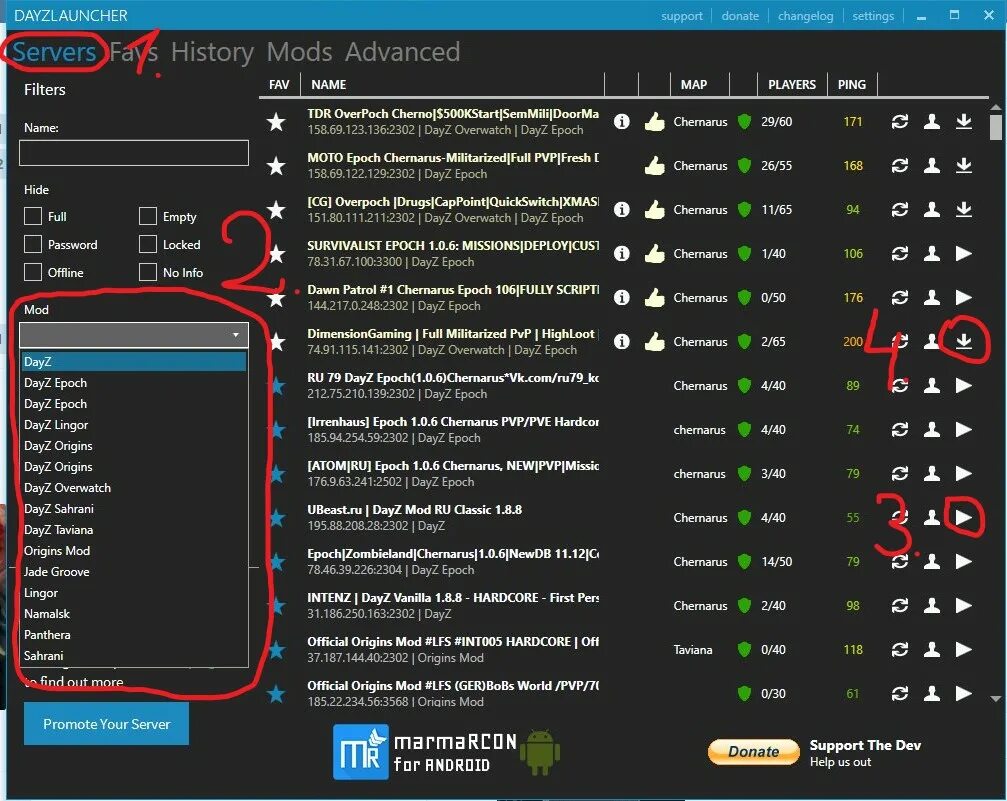This screenshot has width=1007, height=801.
Task: Show players on [ATOM|RU] Epoch server
Action: (932, 473)
